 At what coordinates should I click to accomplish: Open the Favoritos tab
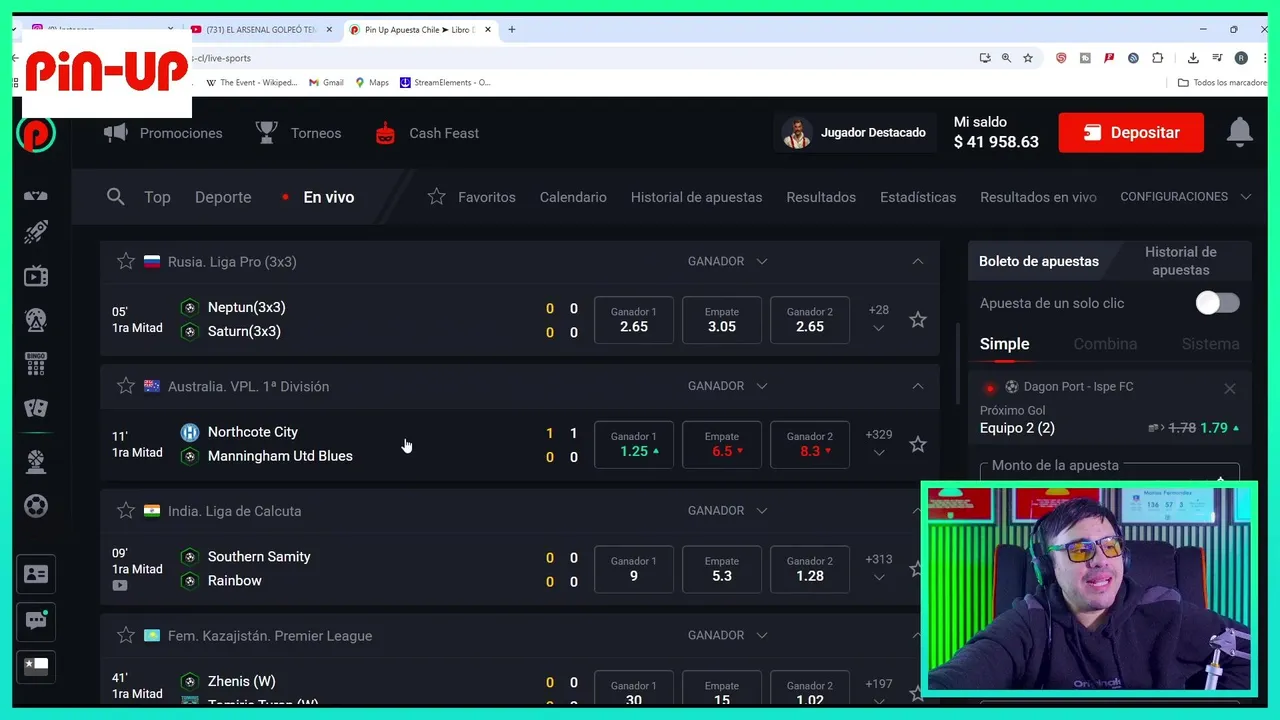(x=471, y=197)
